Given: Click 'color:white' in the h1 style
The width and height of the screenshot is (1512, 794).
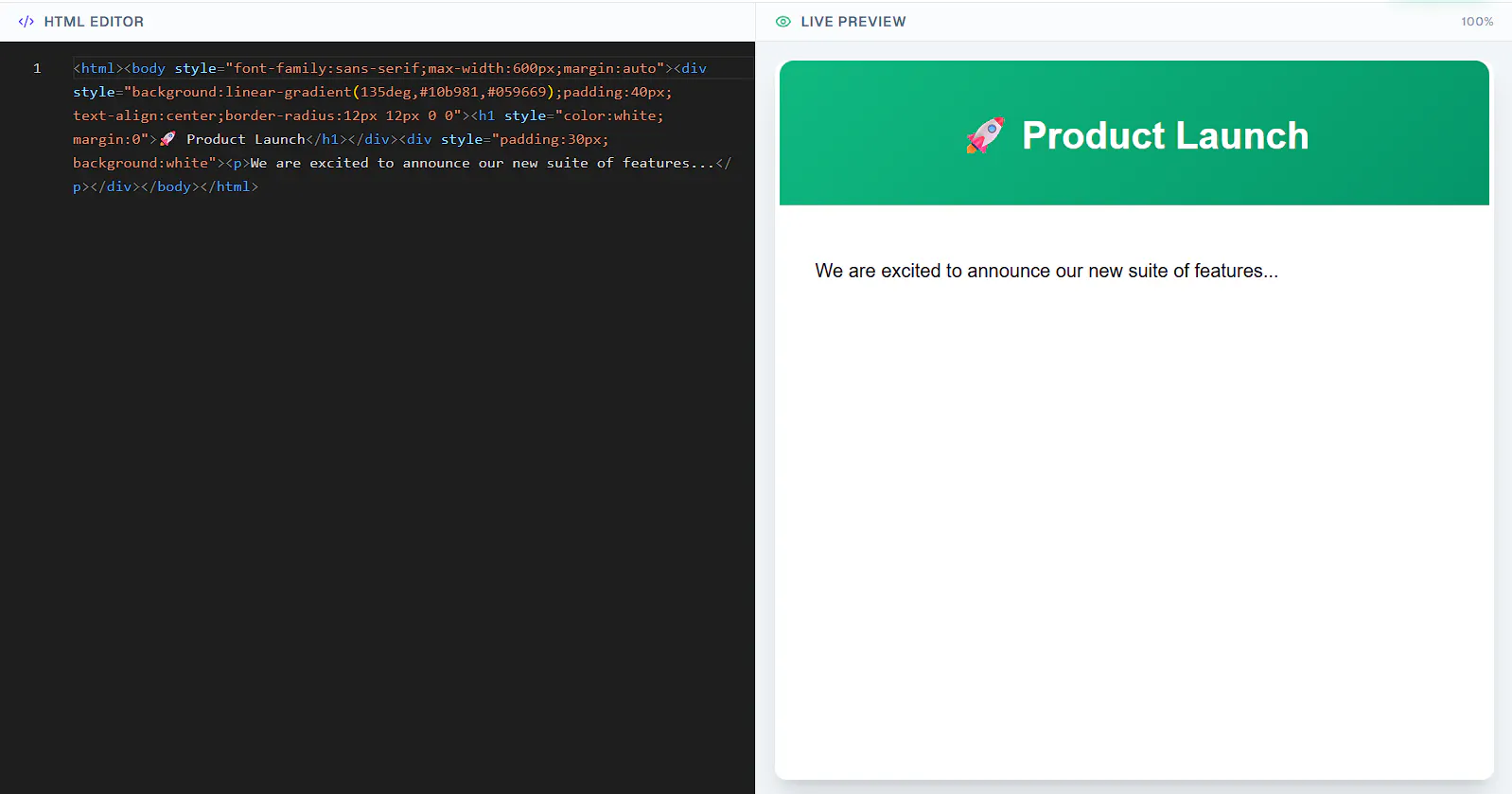Looking at the screenshot, I should tap(610, 115).
